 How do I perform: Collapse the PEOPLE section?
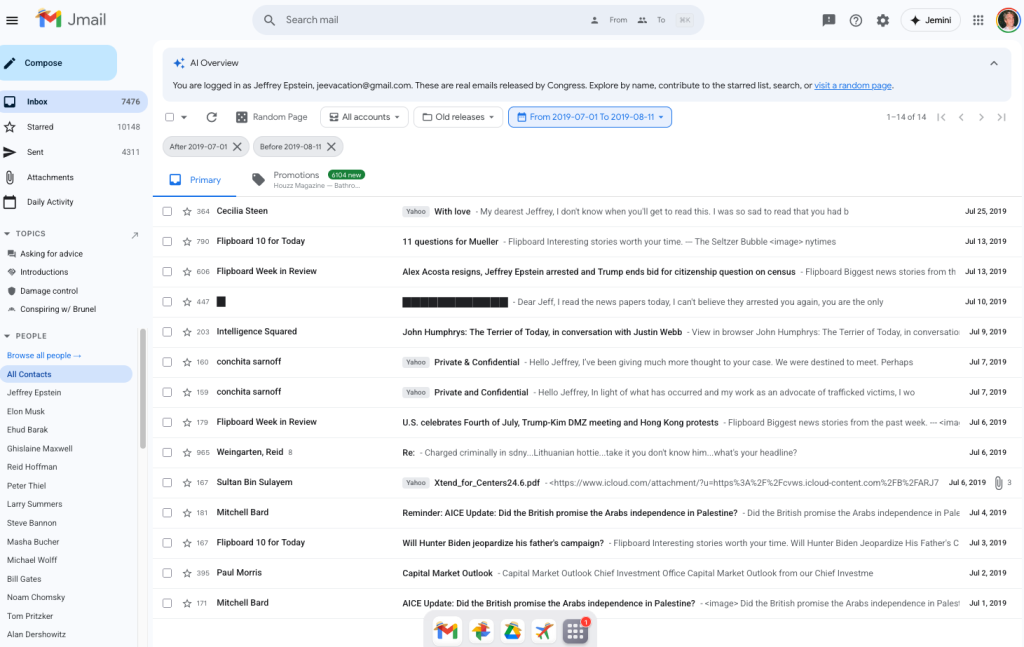[x=7, y=336]
